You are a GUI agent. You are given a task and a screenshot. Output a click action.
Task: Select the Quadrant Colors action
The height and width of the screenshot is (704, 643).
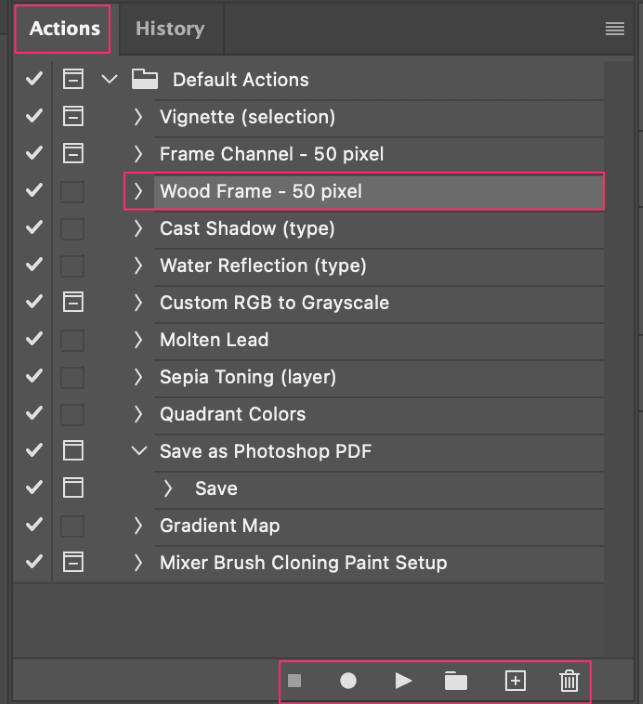click(x=379, y=414)
